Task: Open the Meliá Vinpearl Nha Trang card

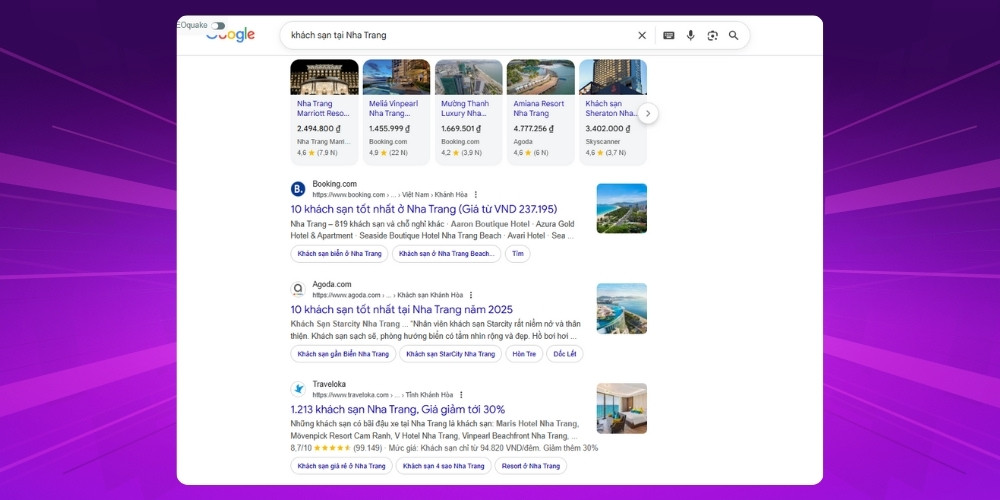Action: (x=396, y=112)
